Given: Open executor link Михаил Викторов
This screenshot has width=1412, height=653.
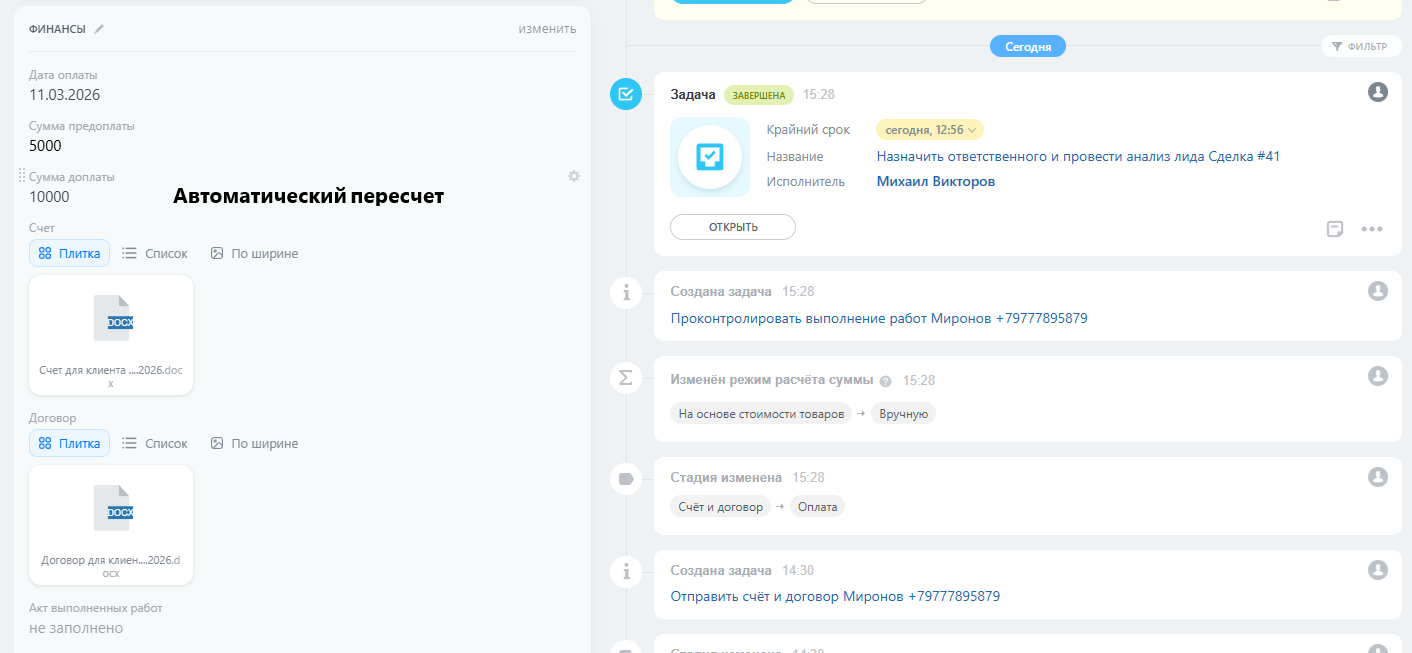Looking at the screenshot, I should pos(935,182).
